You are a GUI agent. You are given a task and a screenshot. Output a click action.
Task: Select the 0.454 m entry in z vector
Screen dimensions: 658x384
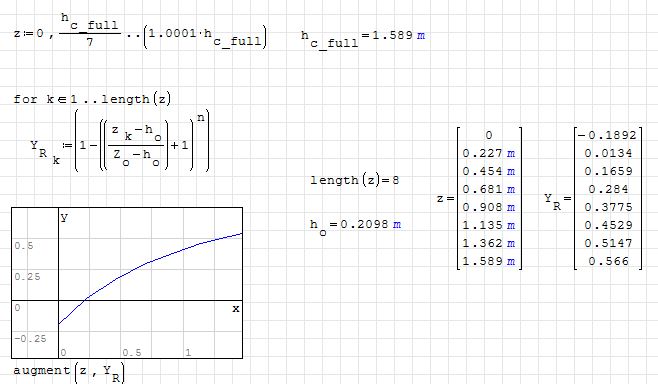click(488, 172)
